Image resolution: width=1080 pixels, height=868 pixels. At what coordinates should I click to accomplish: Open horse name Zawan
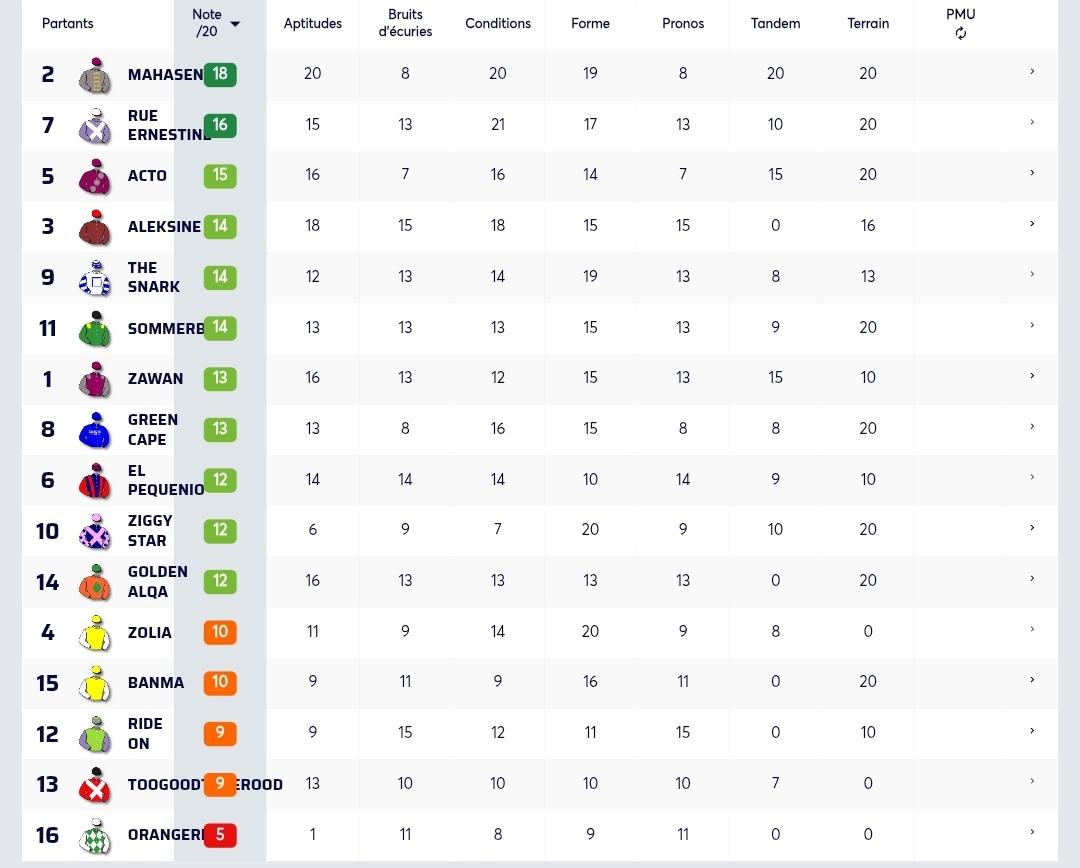(156, 379)
